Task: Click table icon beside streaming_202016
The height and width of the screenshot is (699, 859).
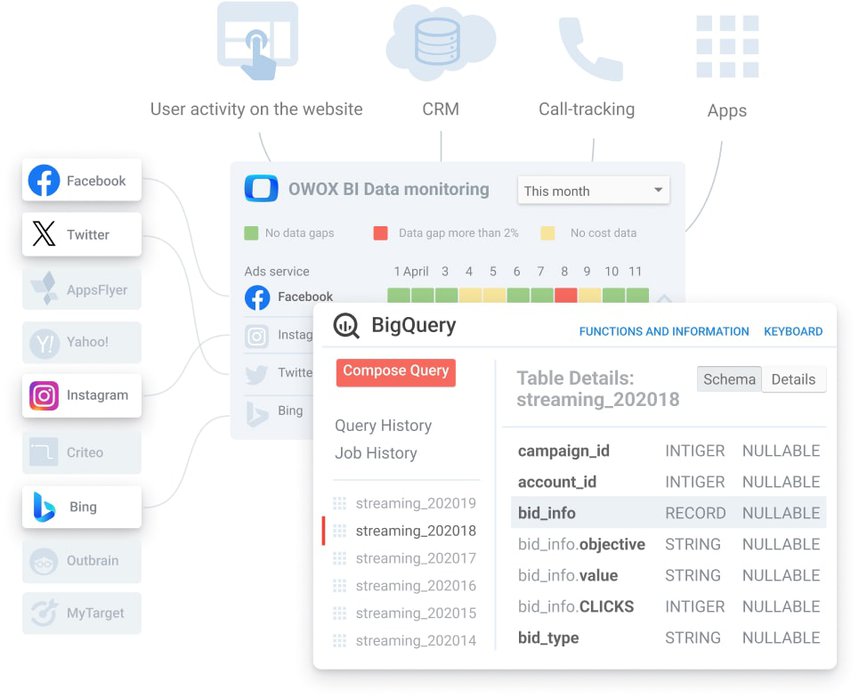Action: pyautogui.click(x=340, y=586)
